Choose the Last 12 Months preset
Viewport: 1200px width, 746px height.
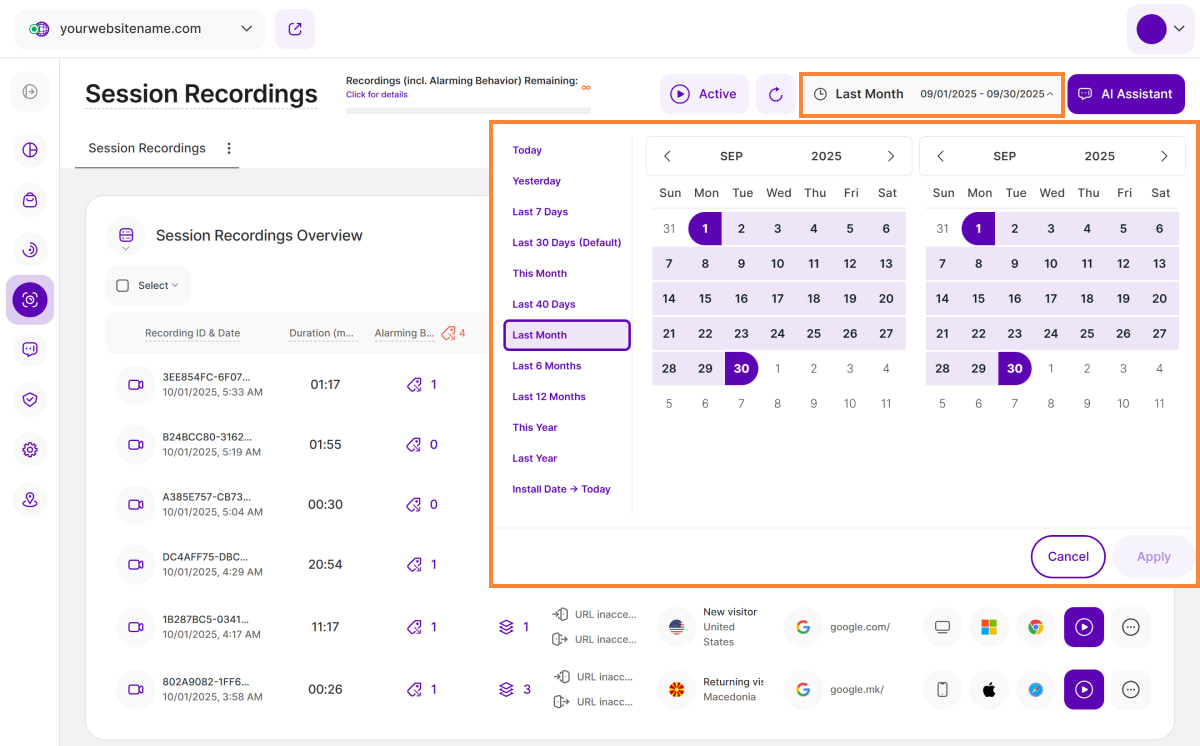pos(549,397)
